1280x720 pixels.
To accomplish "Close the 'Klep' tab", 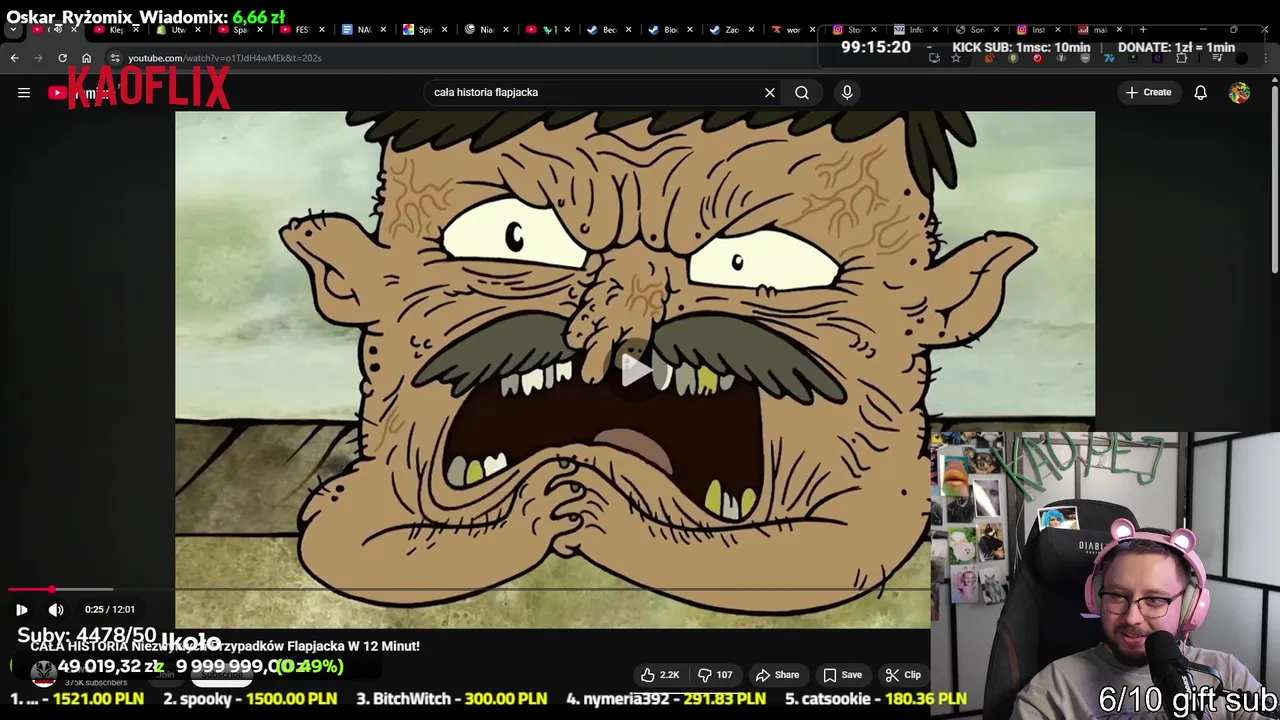I will point(136,30).
